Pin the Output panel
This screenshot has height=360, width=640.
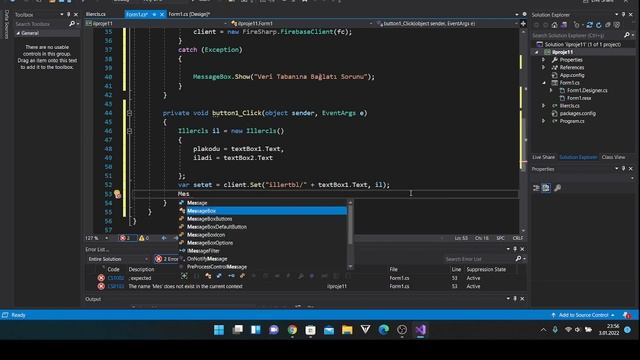click(x=515, y=299)
